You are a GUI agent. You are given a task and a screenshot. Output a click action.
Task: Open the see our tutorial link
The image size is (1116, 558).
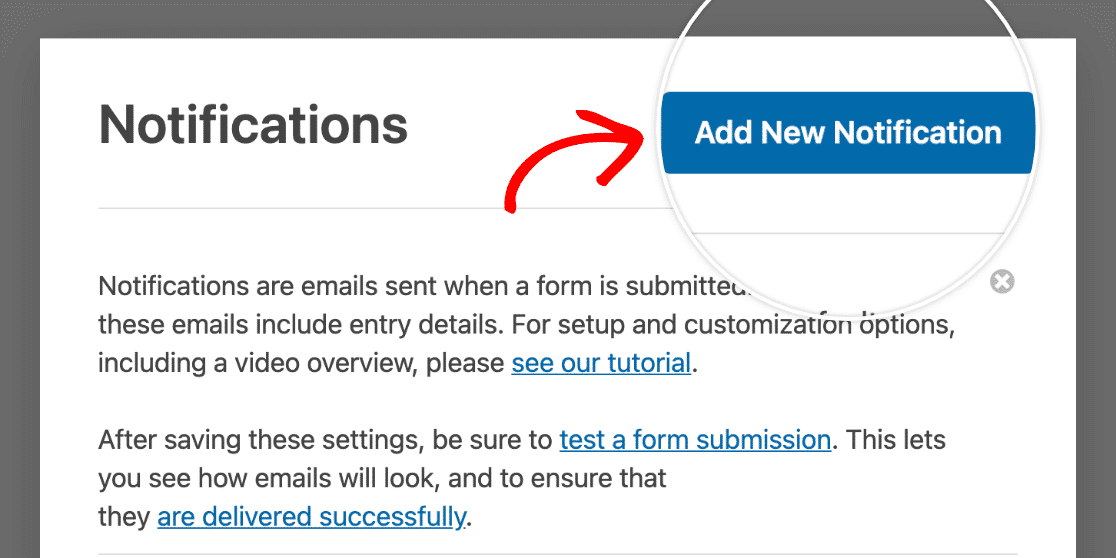click(601, 363)
